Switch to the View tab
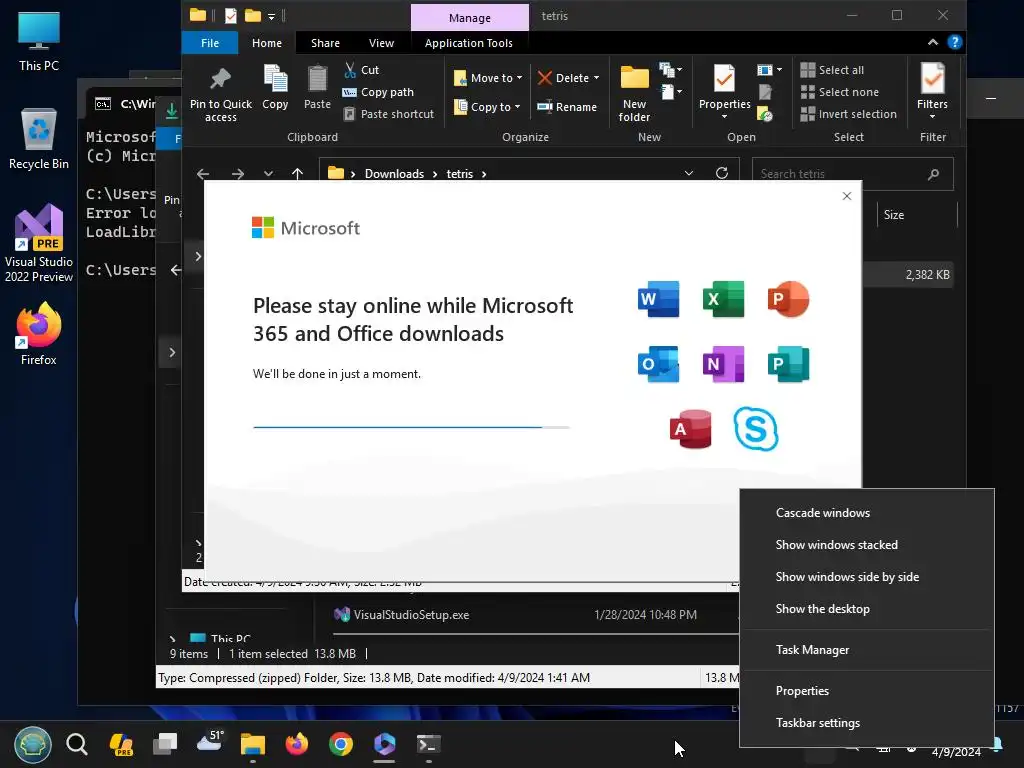 (x=381, y=43)
